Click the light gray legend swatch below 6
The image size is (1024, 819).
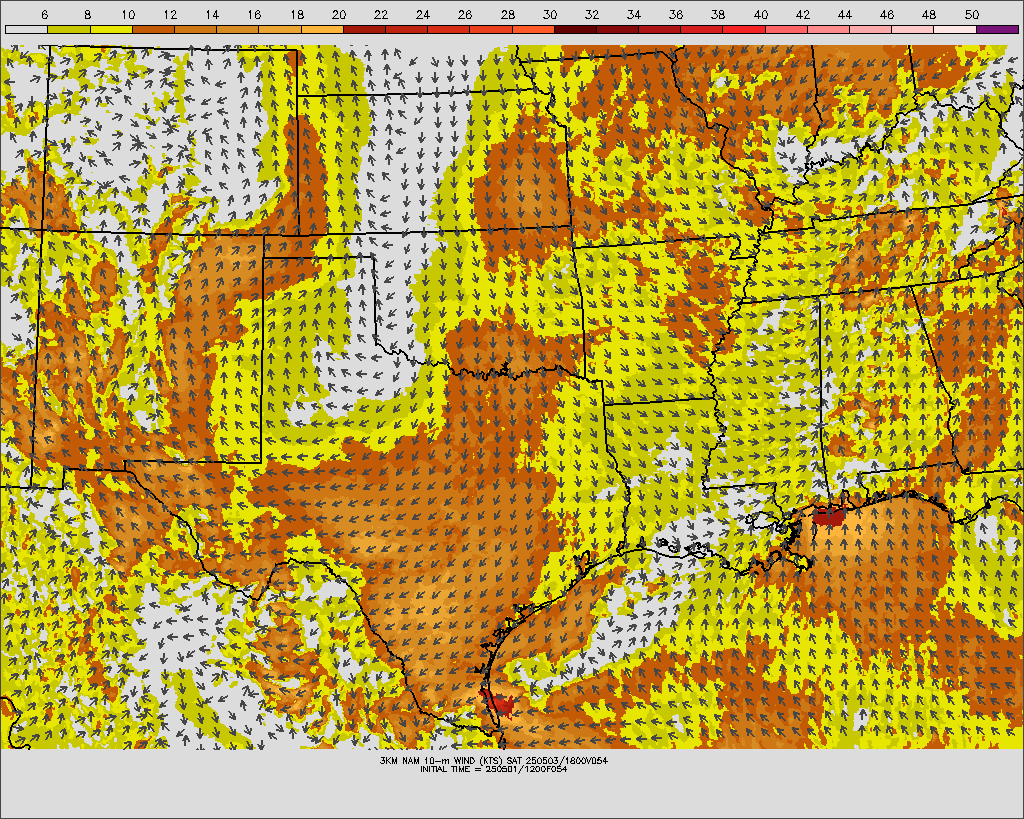coord(27,29)
